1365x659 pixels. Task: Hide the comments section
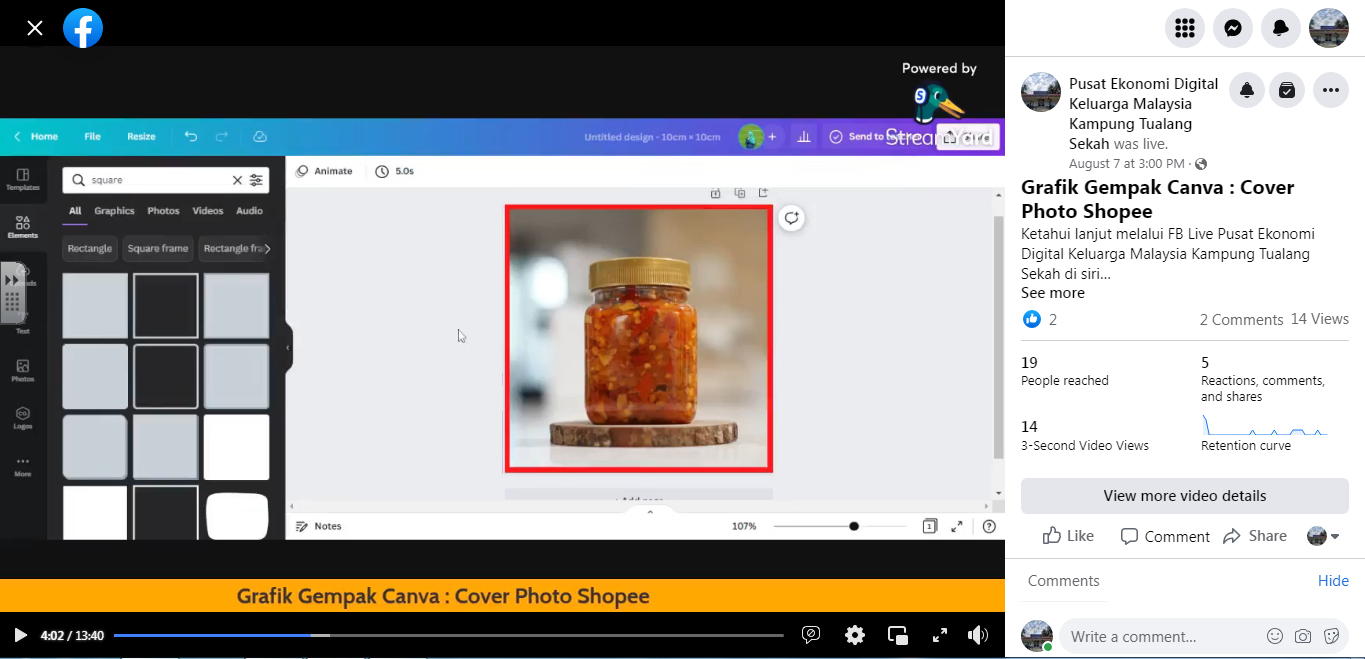1333,581
